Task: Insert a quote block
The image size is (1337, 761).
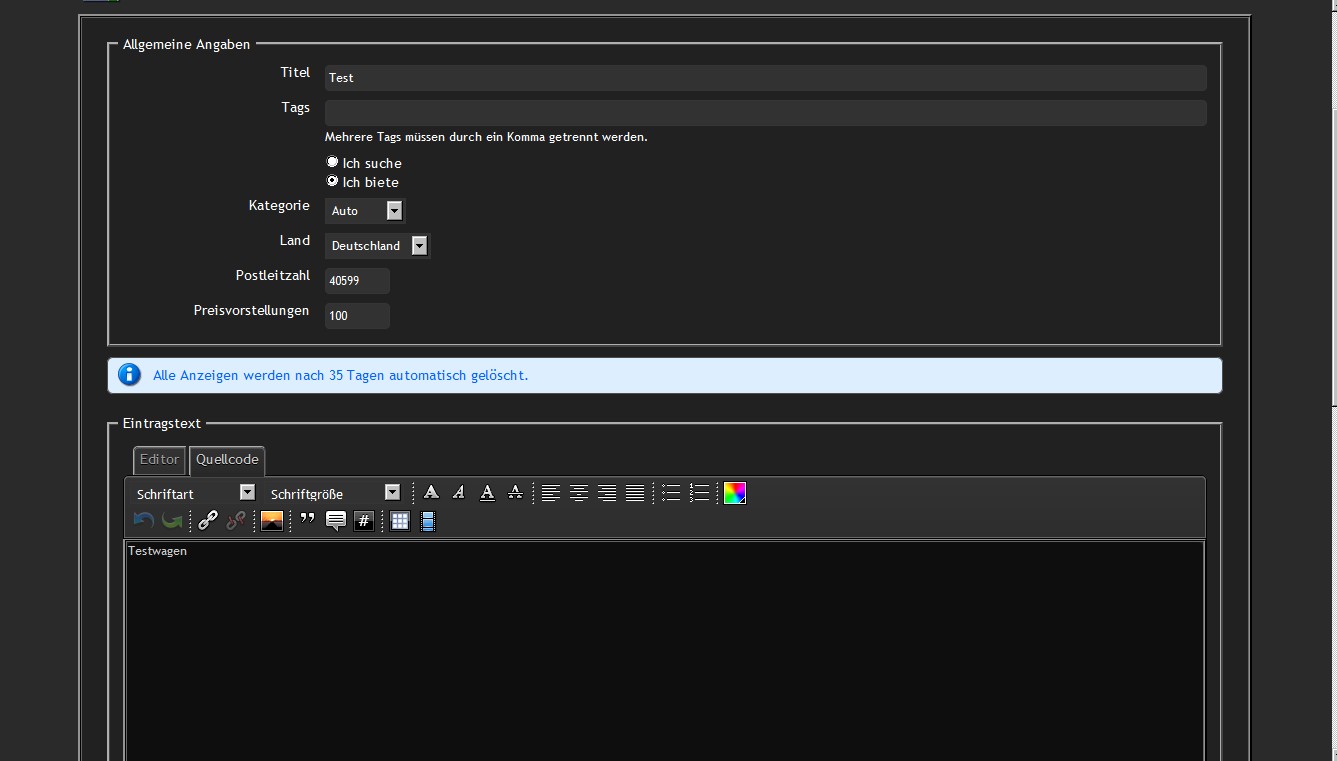Action: pyautogui.click(x=308, y=521)
